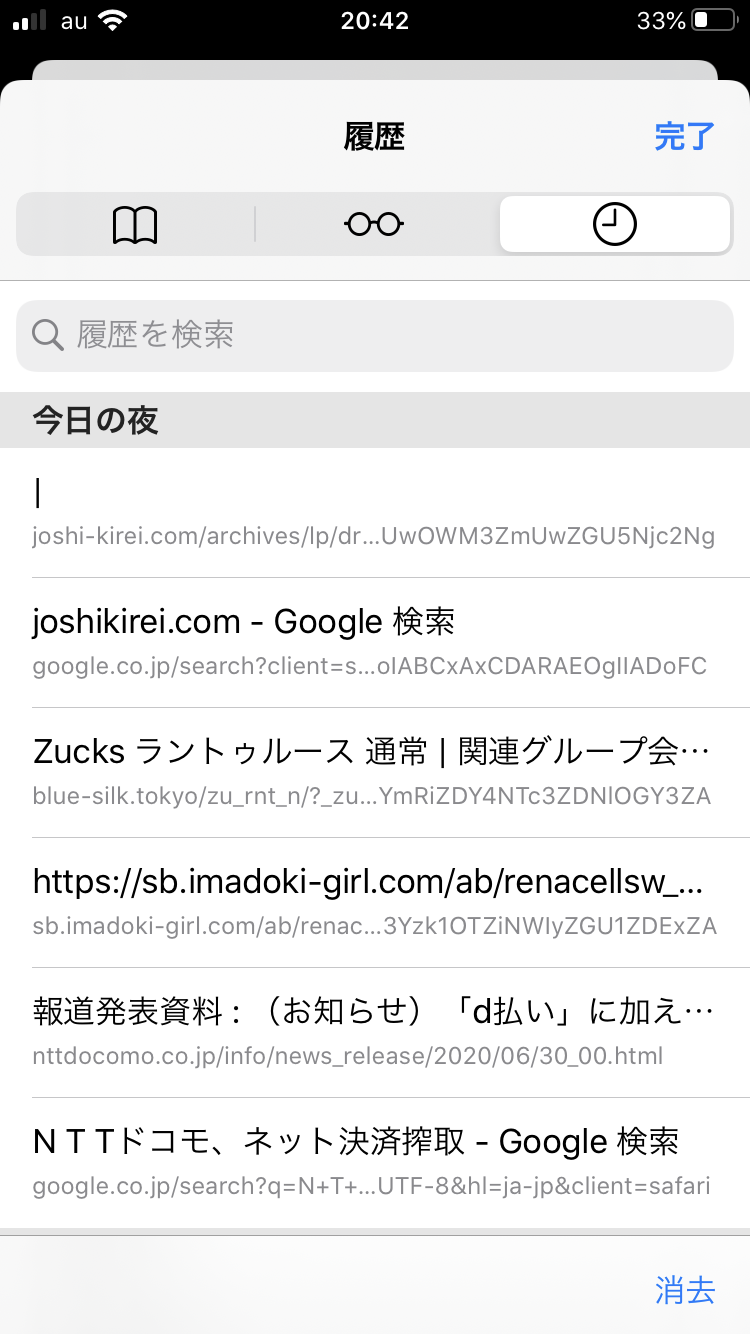Image resolution: width=750 pixels, height=1334 pixels.
Task: Tap the cellular signal bars icon
Action: [x=31, y=21]
